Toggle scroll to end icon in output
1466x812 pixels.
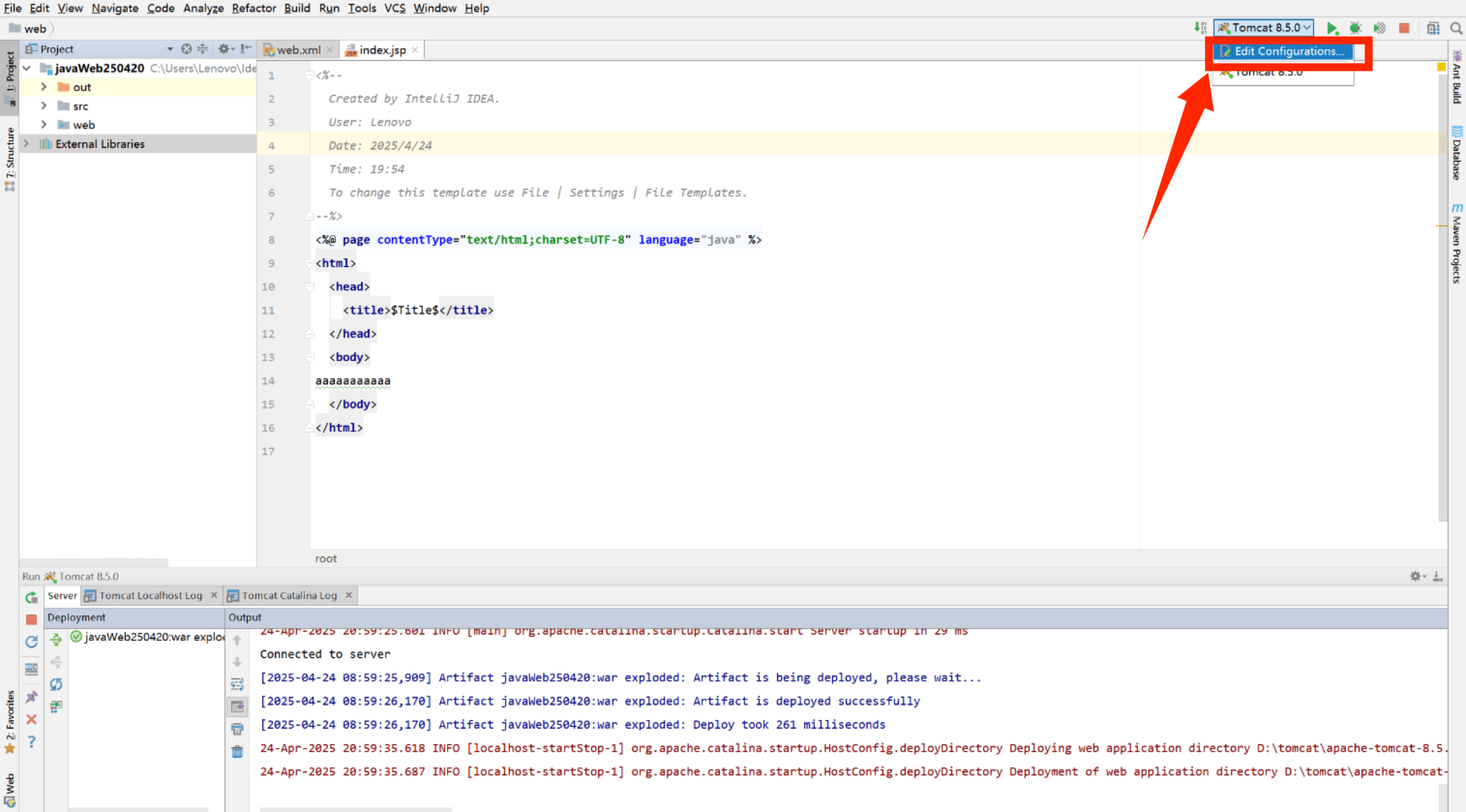[x=237, y=707]
